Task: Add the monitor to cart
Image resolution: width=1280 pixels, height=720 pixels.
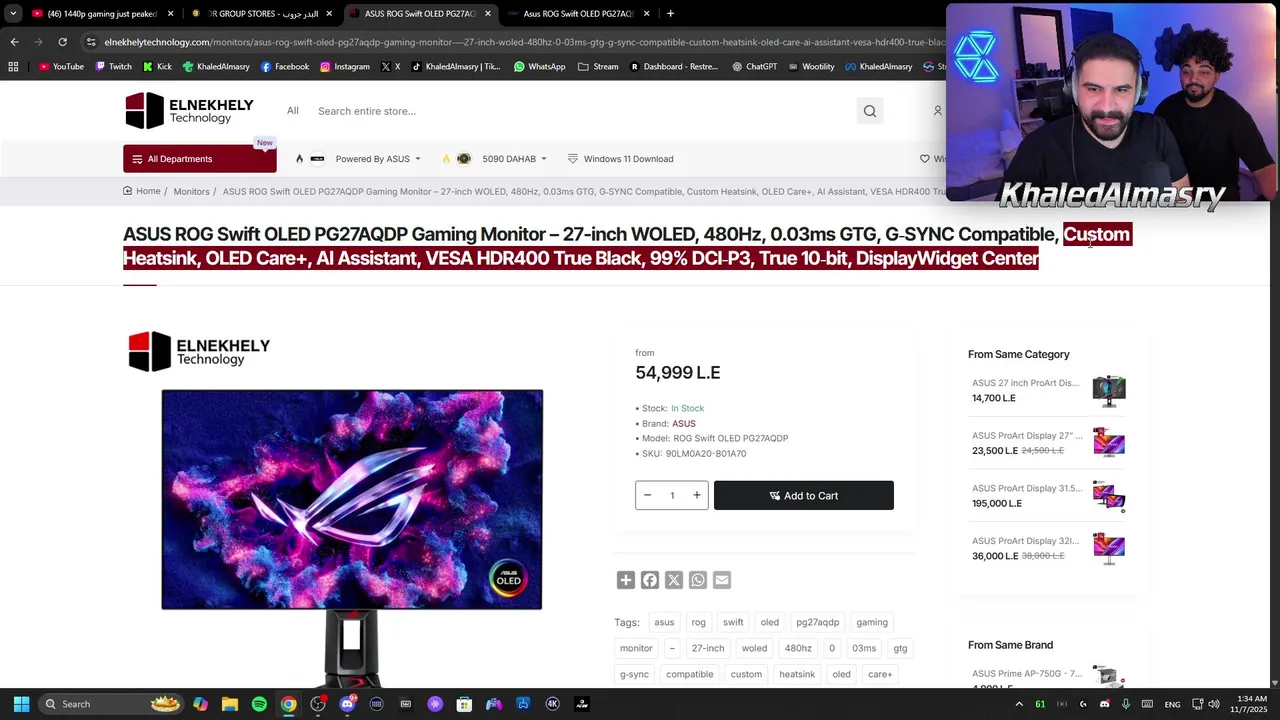Action: click(x=804, y=495)
